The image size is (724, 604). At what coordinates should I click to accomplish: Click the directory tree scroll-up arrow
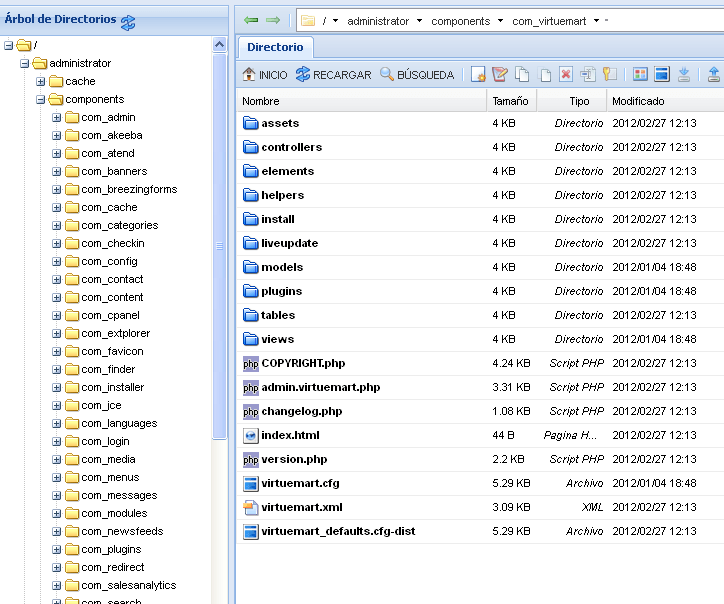click(219, 44)
